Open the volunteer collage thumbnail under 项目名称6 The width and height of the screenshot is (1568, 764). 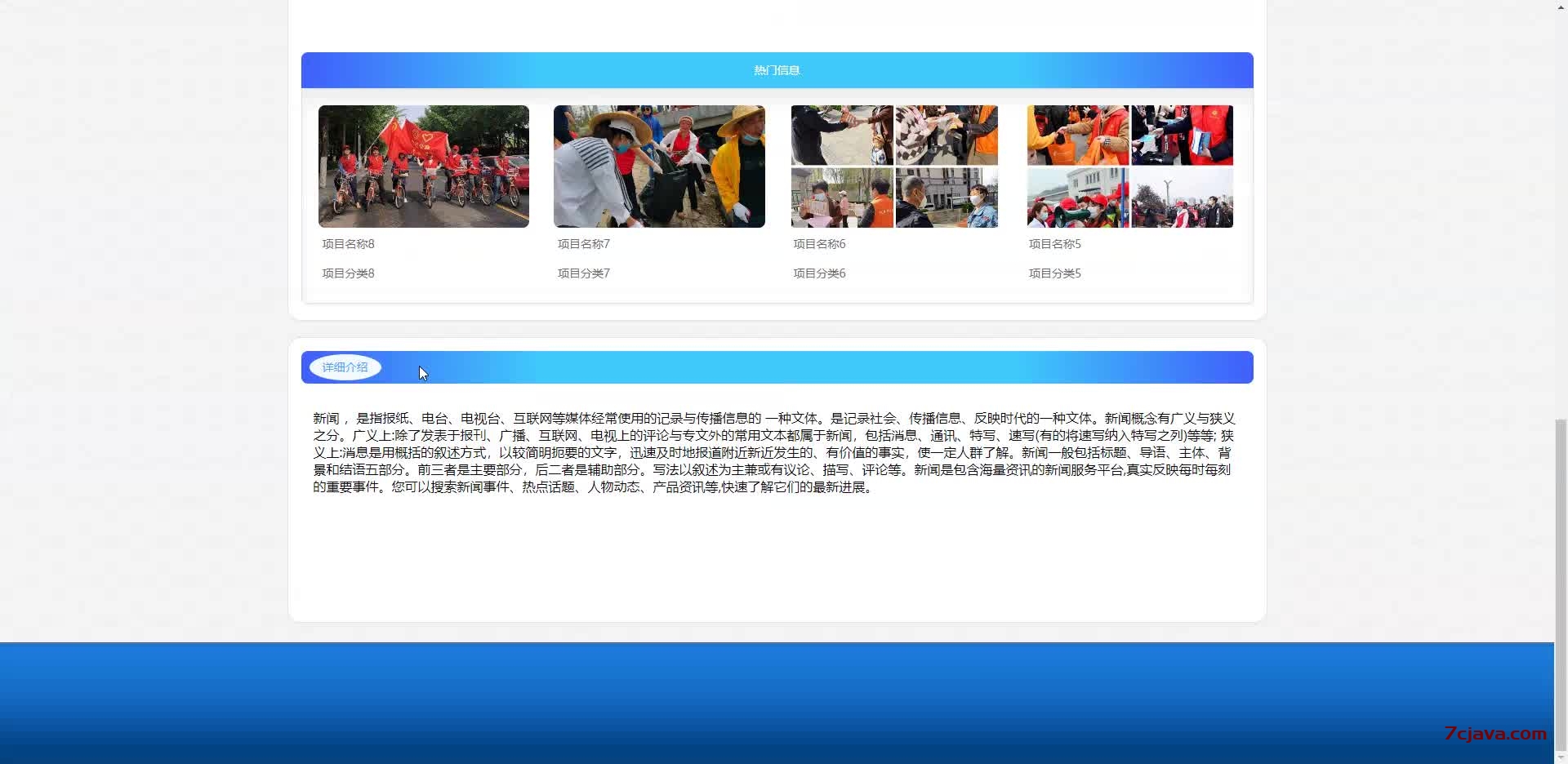click(x=894, y=166)
